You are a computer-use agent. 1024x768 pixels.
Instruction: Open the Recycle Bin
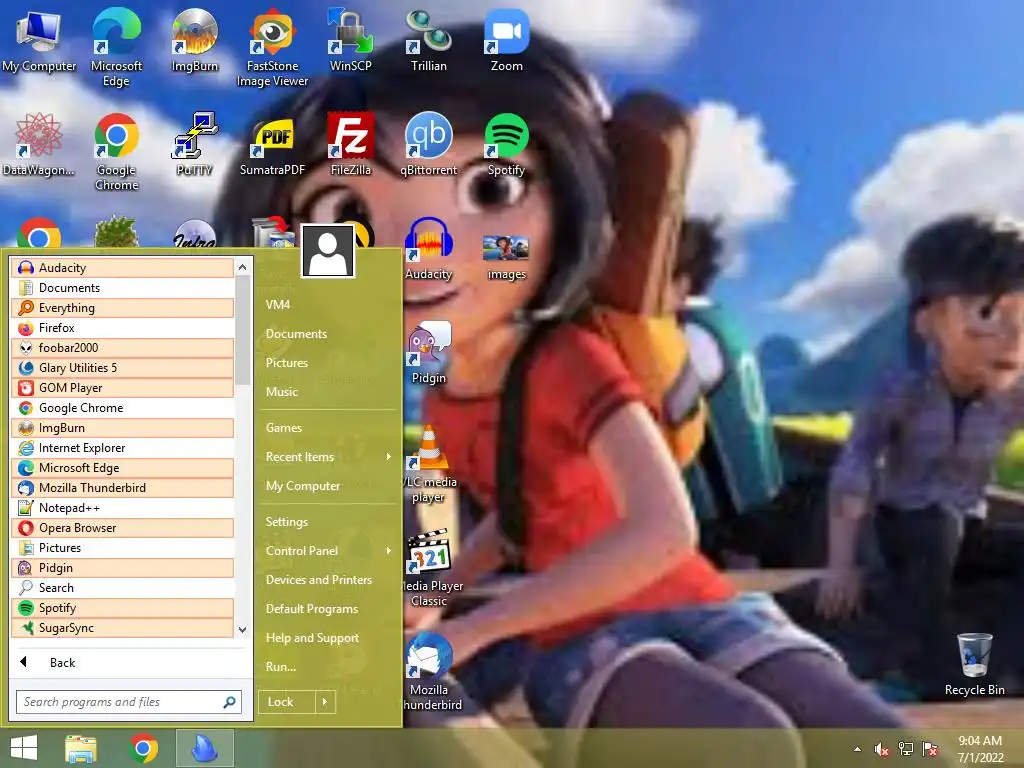[974, 665]
